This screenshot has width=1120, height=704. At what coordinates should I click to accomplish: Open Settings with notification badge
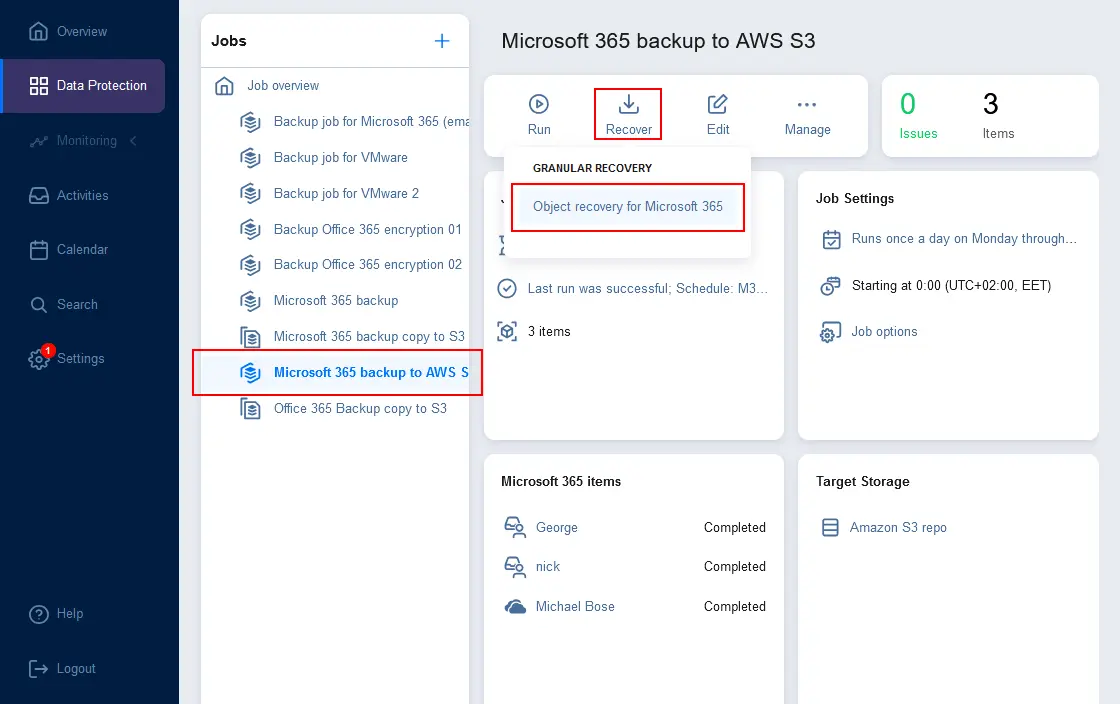[x=66, y=358]
